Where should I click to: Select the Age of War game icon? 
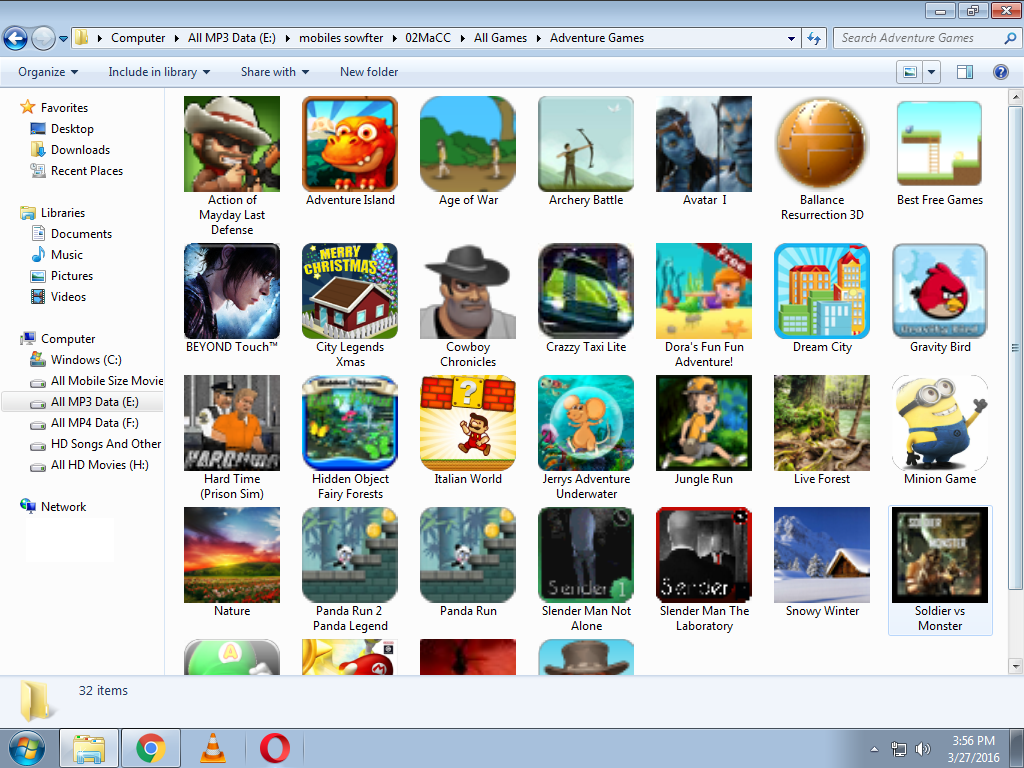468,144
